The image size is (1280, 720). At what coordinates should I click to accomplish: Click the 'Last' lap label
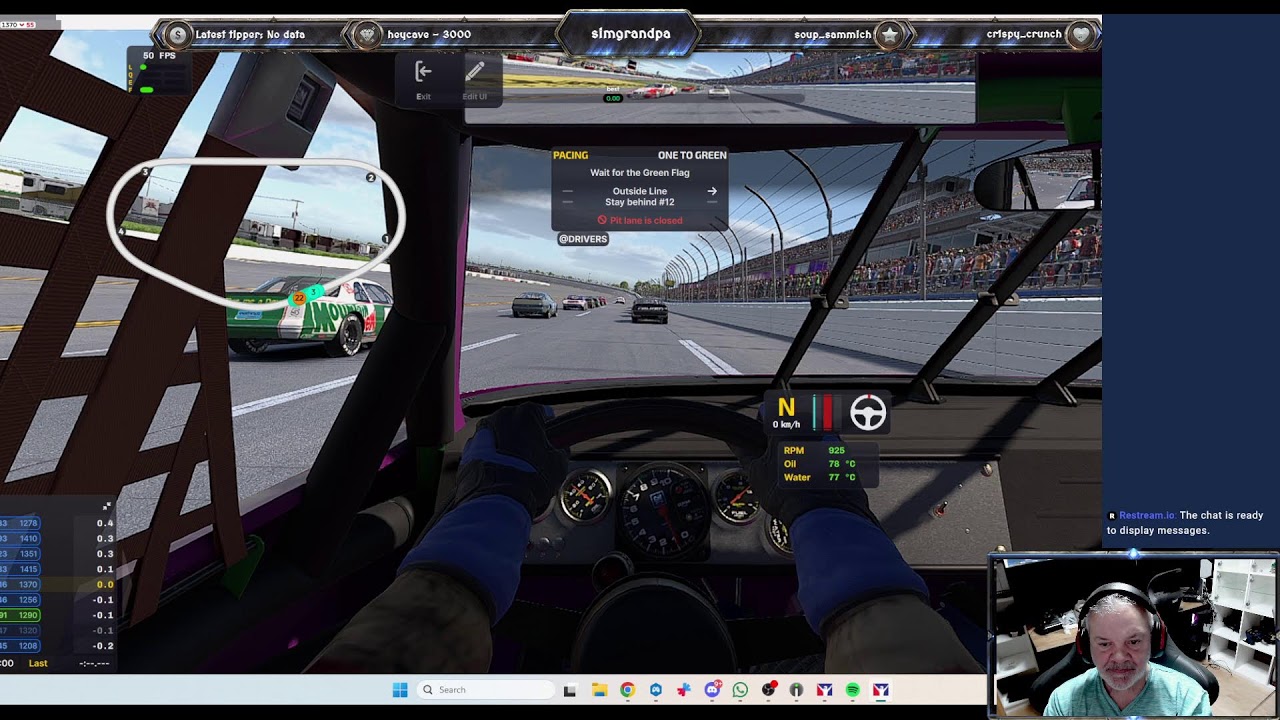pyautogui.click(x=38, y=663)
